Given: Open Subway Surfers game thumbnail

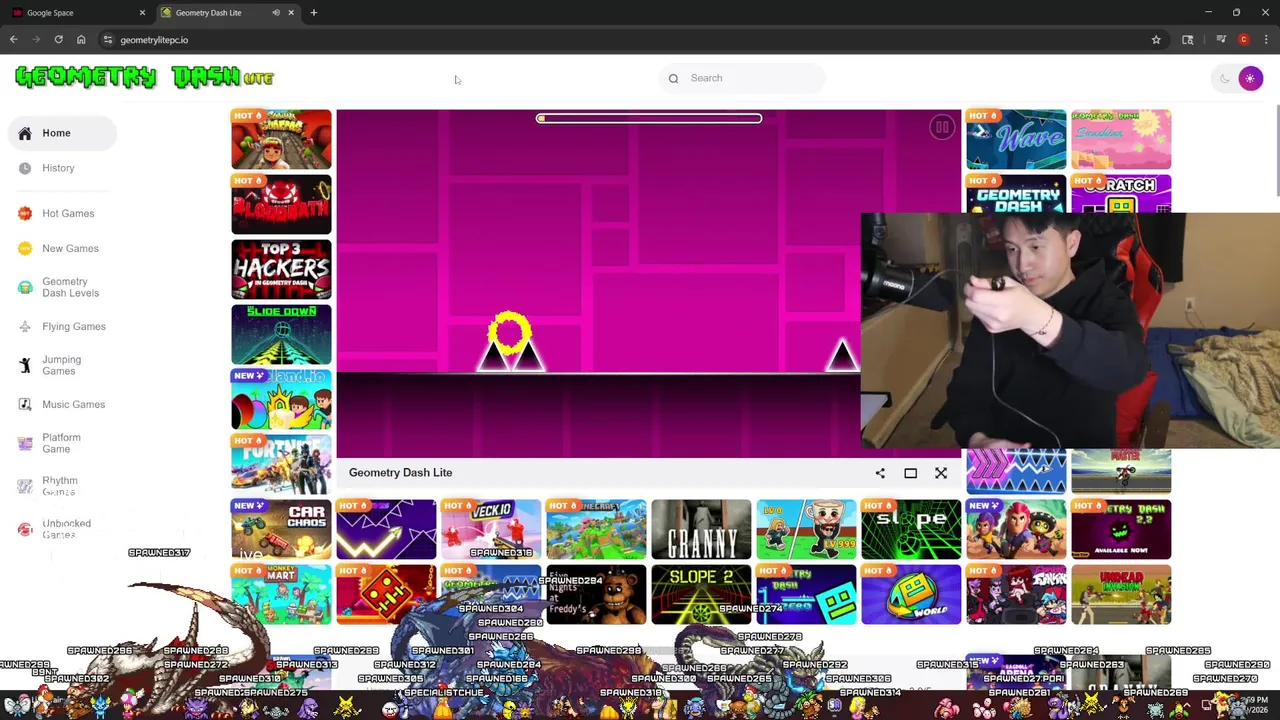Looking at the screenshot, I should pyautogui.click(x=281, y=139).
